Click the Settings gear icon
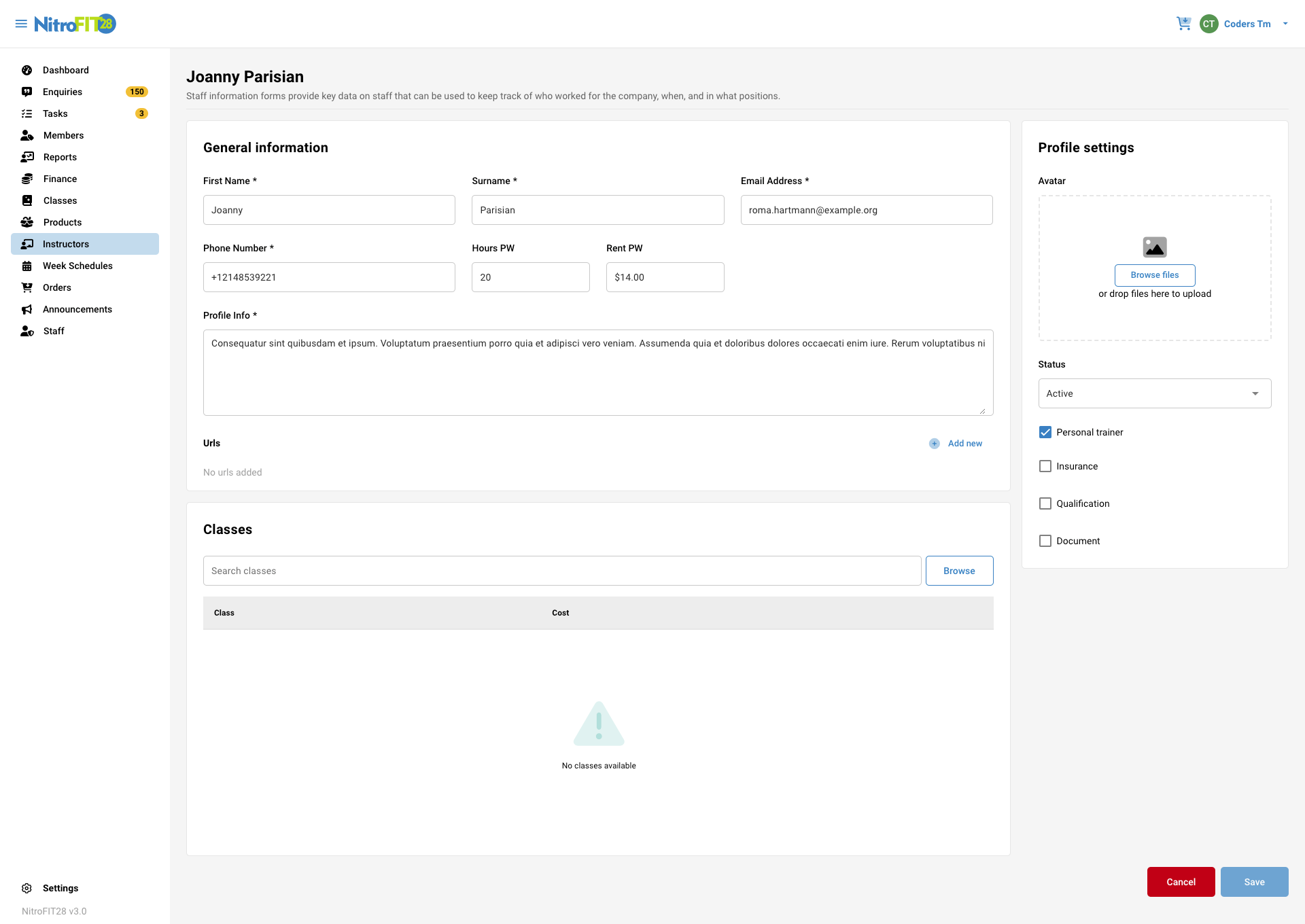The width and height of the screenshot is (1305, 924). [27, 888]
